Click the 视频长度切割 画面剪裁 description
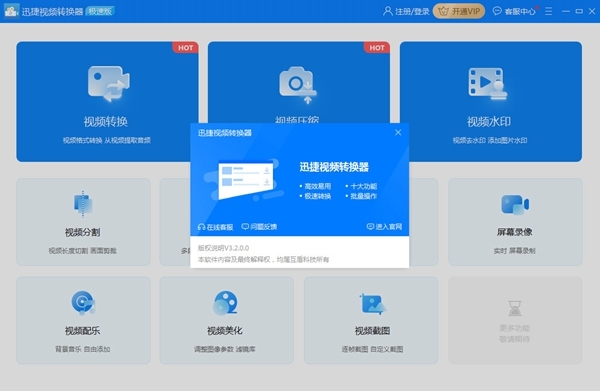The image size is (600, 391). point(83,251)
